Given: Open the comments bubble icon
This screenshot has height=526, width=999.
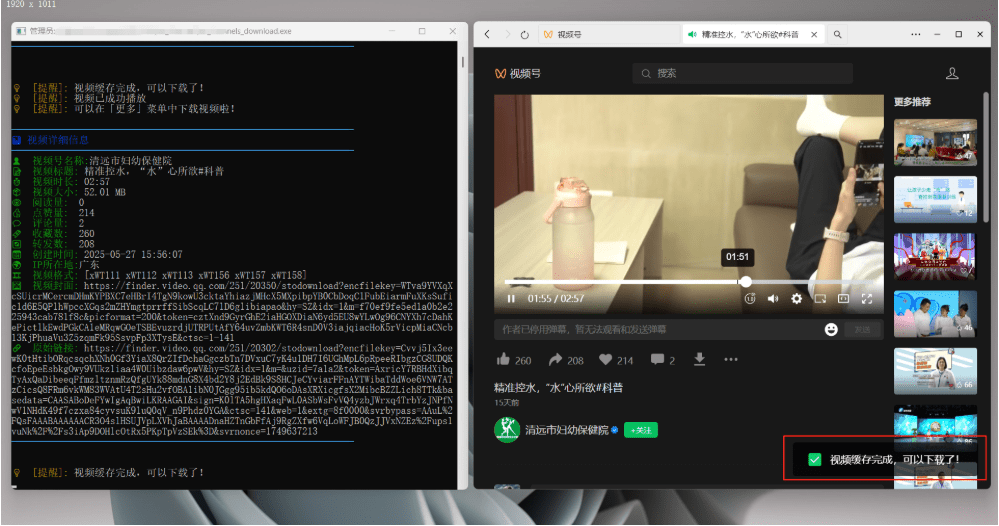Looking at the screenshot, I should click(x=656, y=360).
